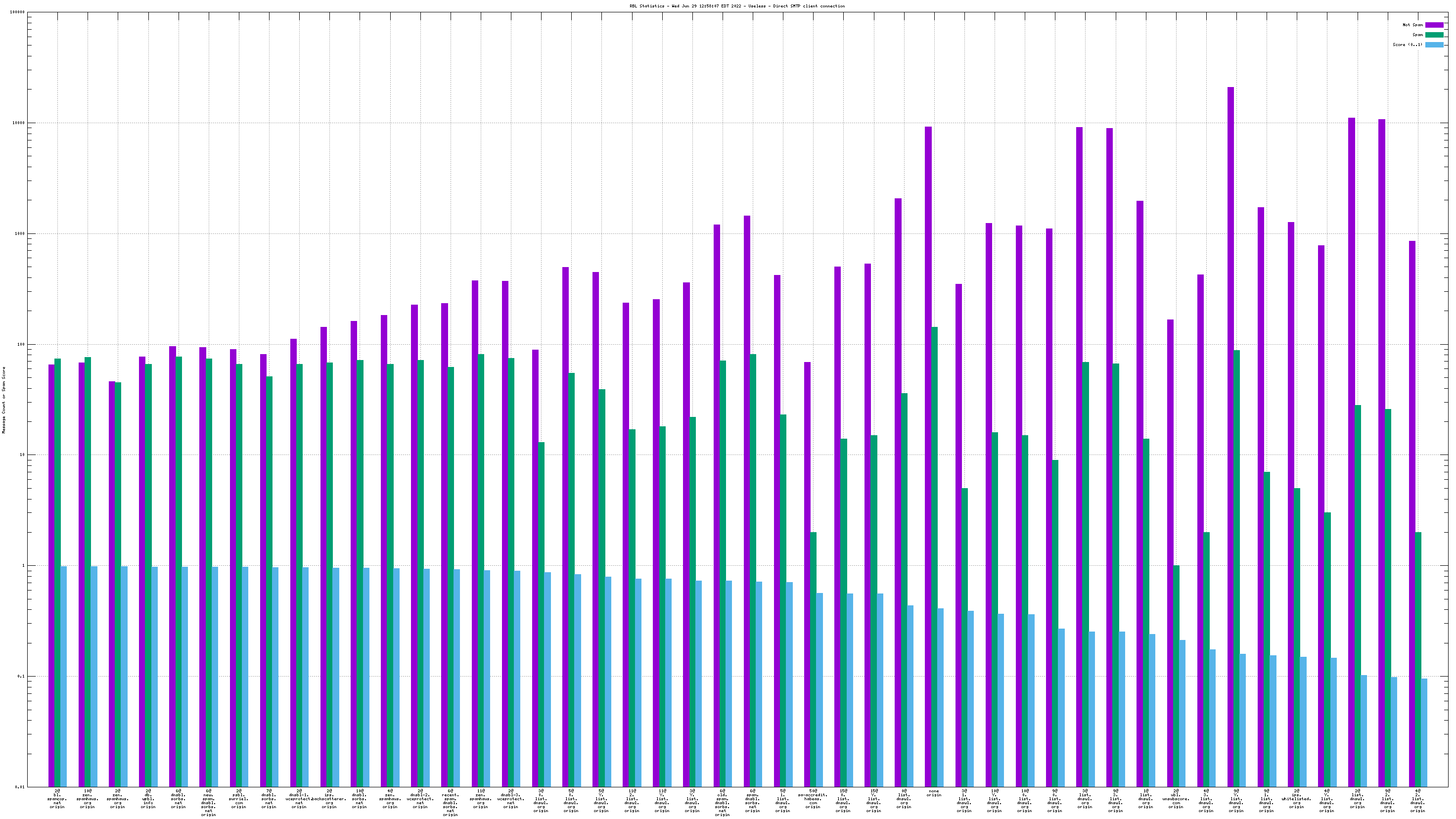1456x819 pixels.
Task: Click the blue Score (0..1) legend swatch
Action: pos(1434,45)
